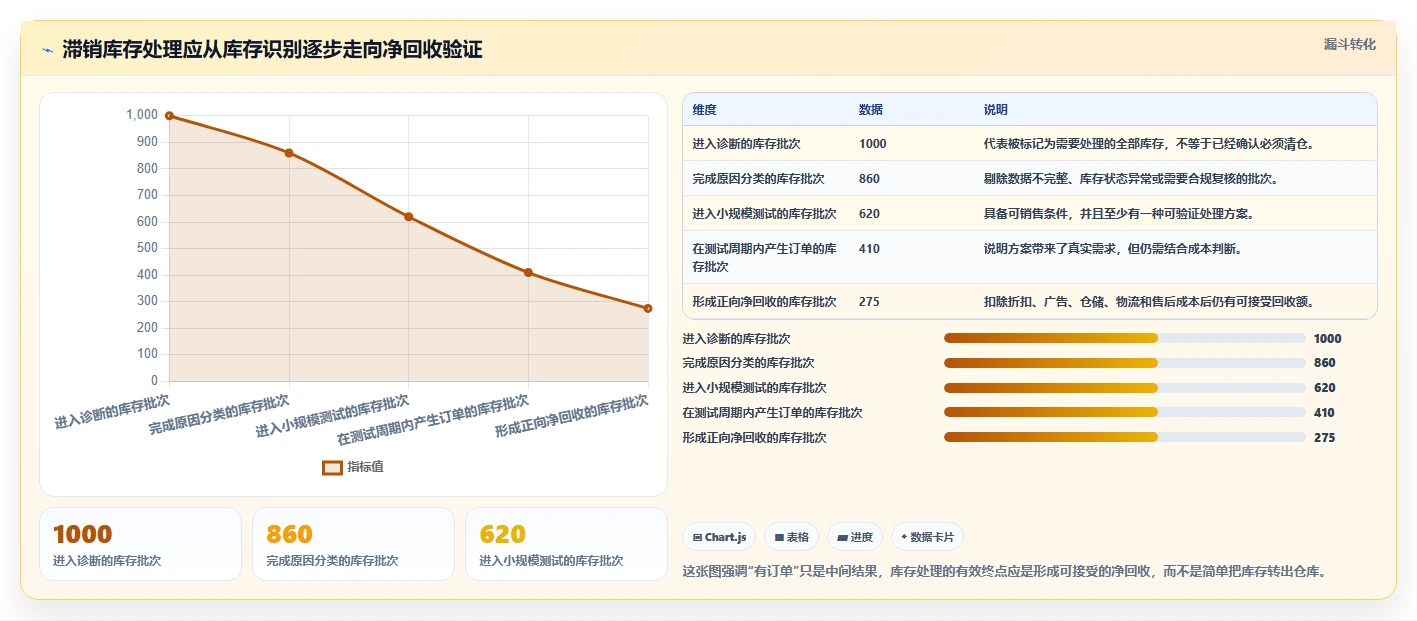
Task: Click description starting 代表被标记为需要处理
Action: click(x=1148, y=144)
